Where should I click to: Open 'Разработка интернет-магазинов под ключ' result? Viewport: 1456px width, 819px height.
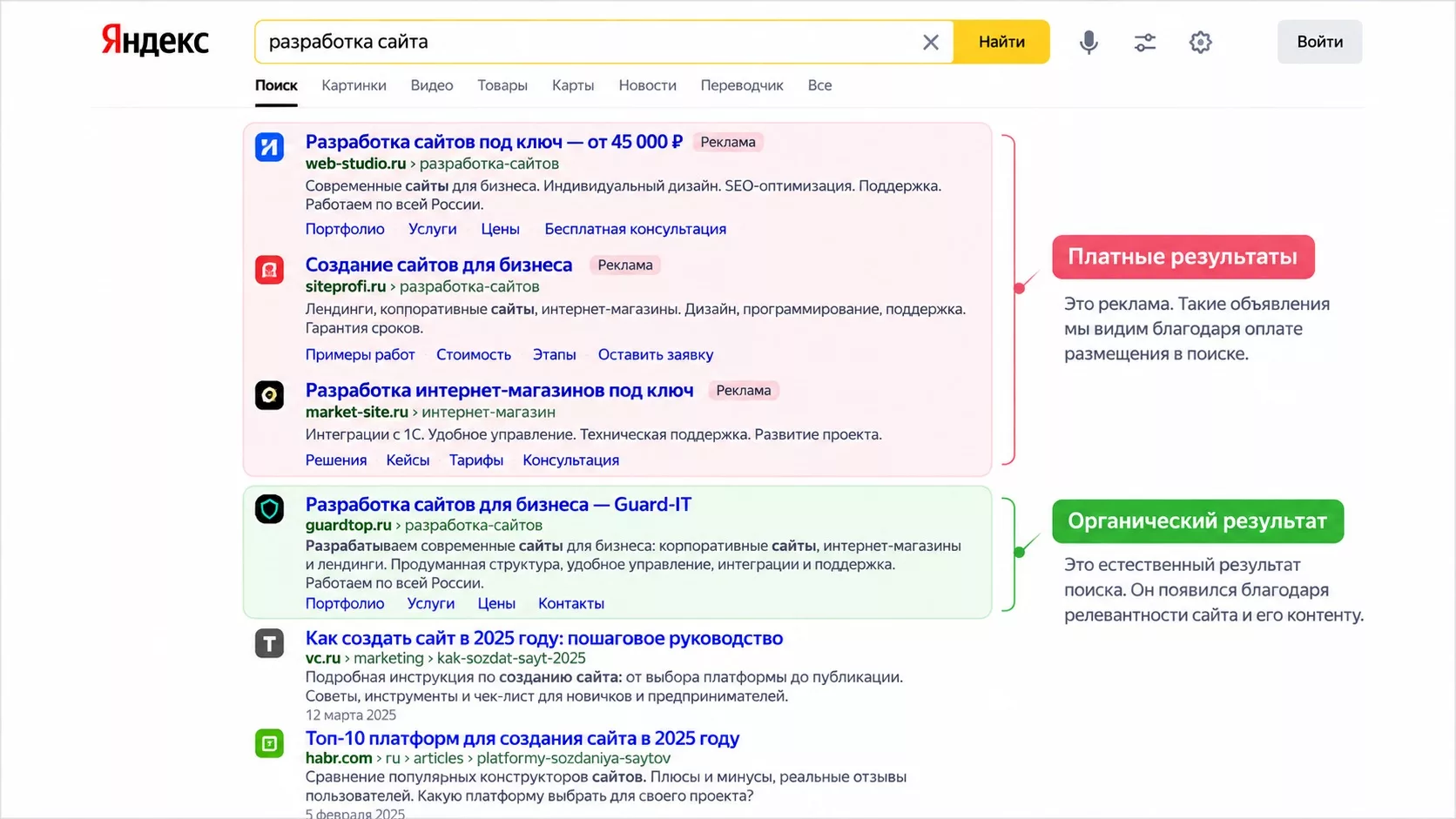499,390
